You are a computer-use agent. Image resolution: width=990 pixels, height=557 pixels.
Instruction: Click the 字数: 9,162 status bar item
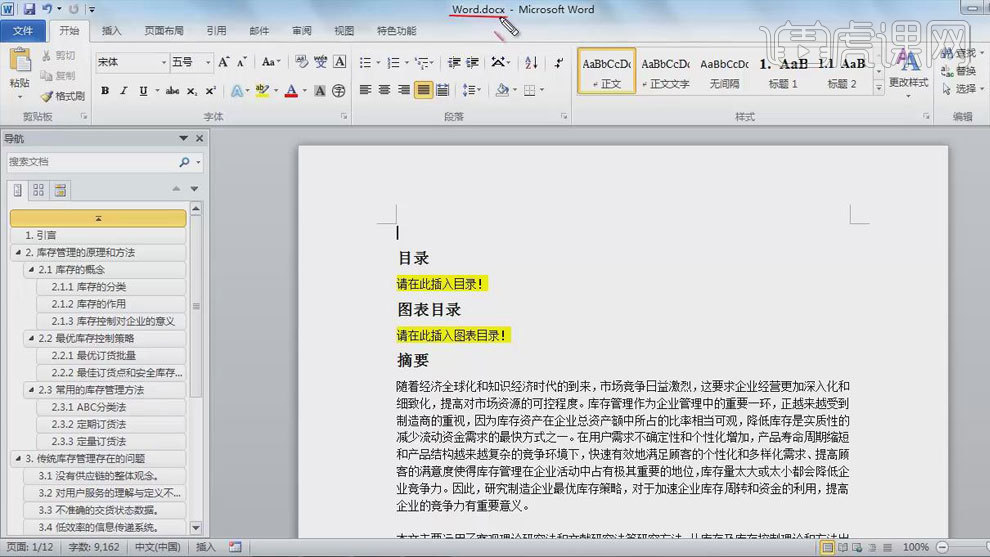pyautogui.click(x=93, y=547)
